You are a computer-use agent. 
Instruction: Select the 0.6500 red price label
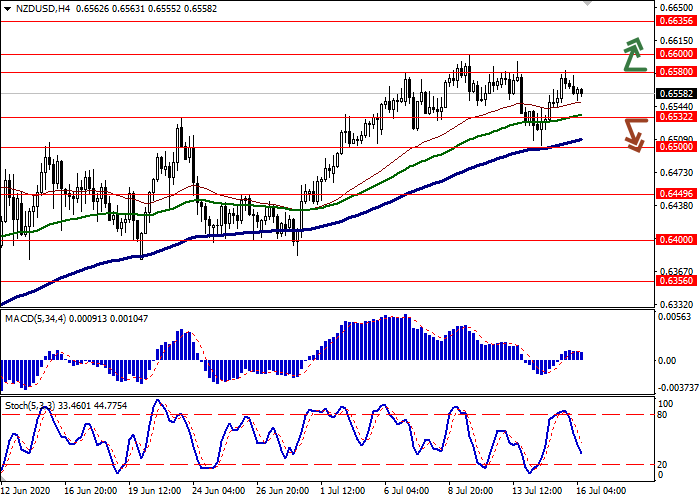[x=676, y=147]
